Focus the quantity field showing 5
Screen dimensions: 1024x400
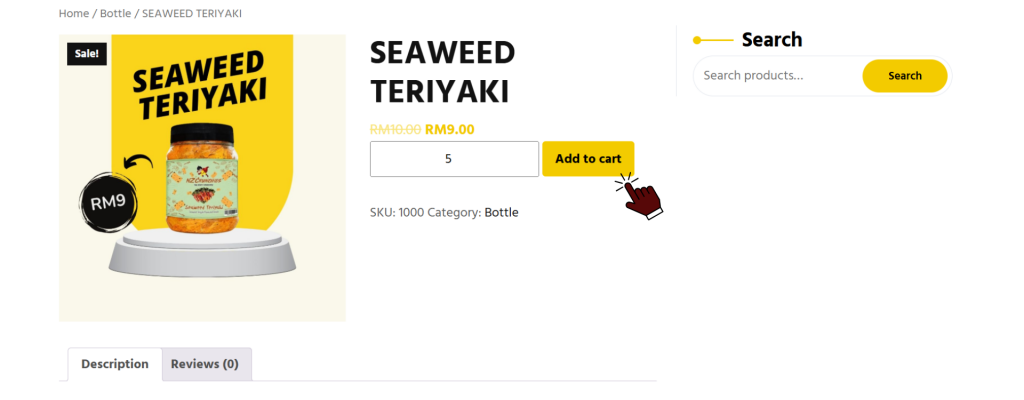(x=454, y=159)
